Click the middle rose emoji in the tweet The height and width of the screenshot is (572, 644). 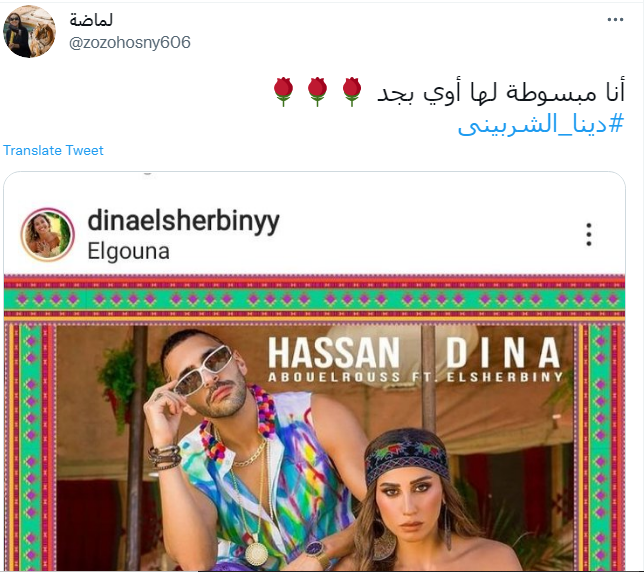317,92
